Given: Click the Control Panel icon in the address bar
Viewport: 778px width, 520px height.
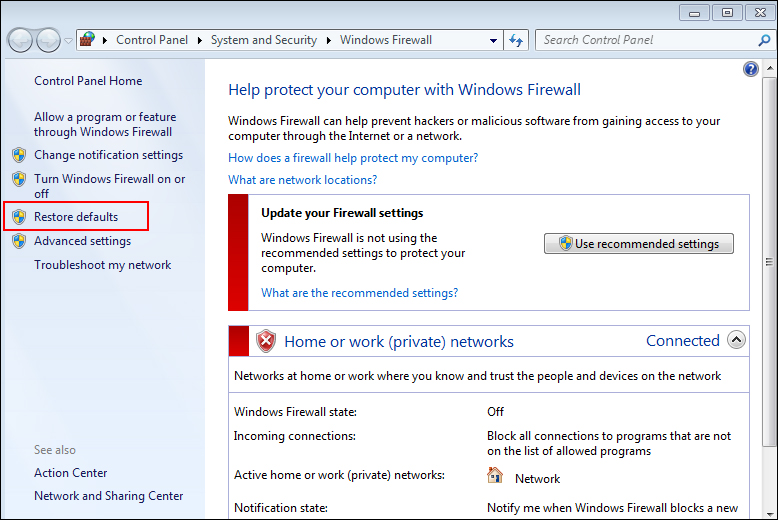Looking at the screenshot, I should point(87,39).
